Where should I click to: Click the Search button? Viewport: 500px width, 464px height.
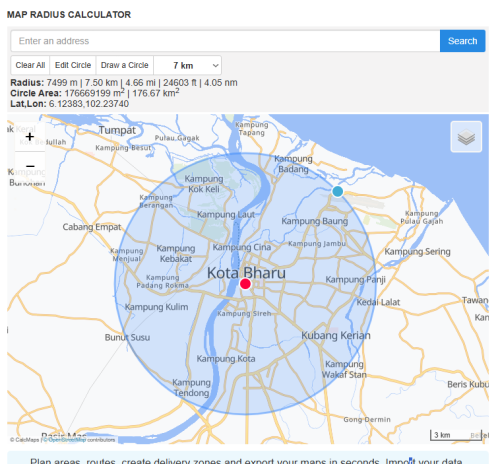click(x=462, y=41)
